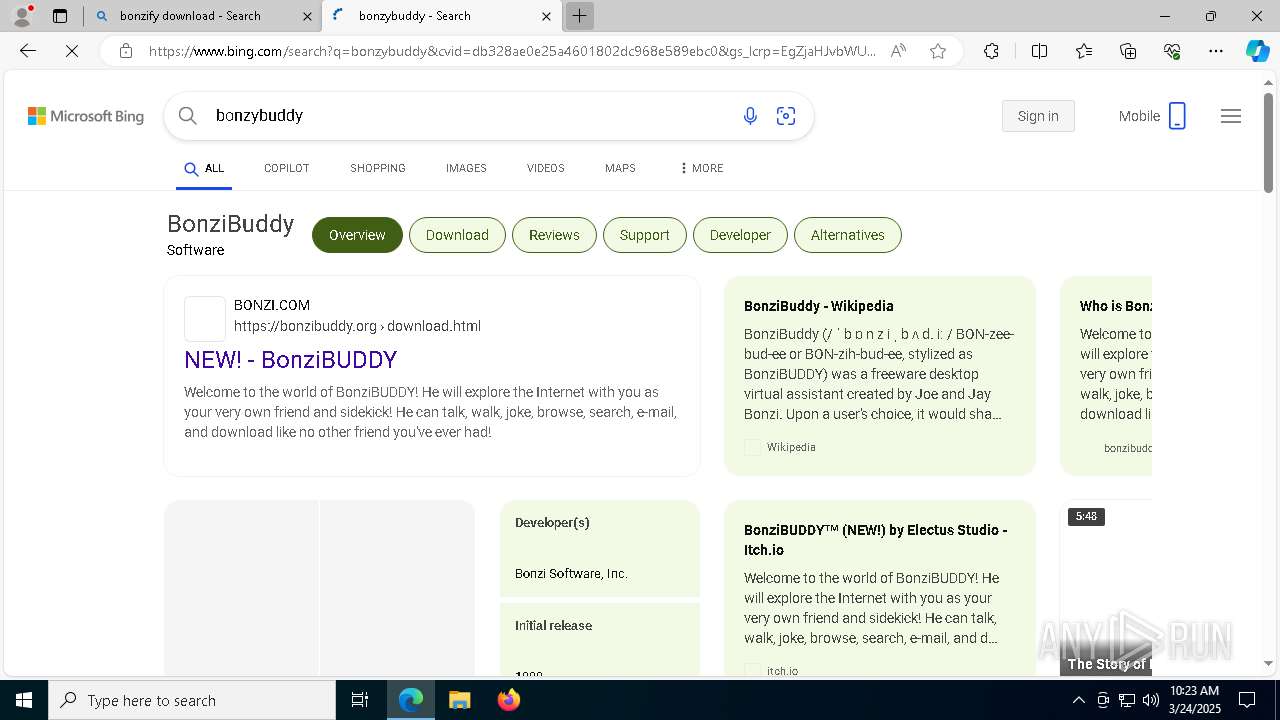The image size is (1280, 720).
Task: View site information lock icon
Action: click(126, 51)
